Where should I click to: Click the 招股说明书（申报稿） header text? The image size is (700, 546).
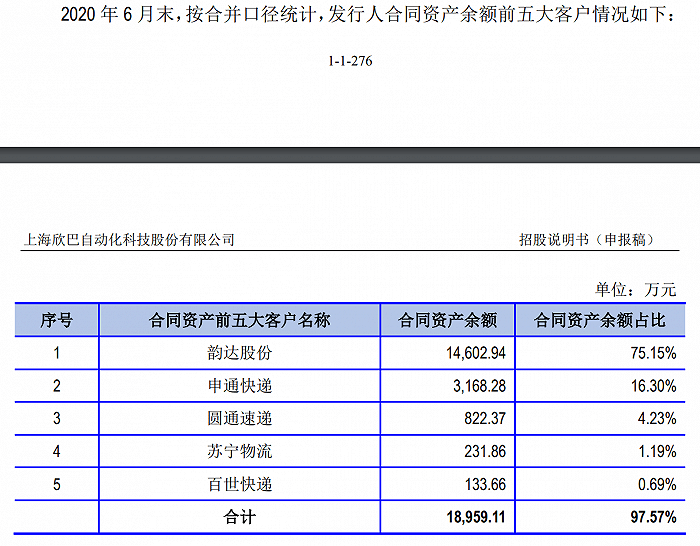point(590,240)
